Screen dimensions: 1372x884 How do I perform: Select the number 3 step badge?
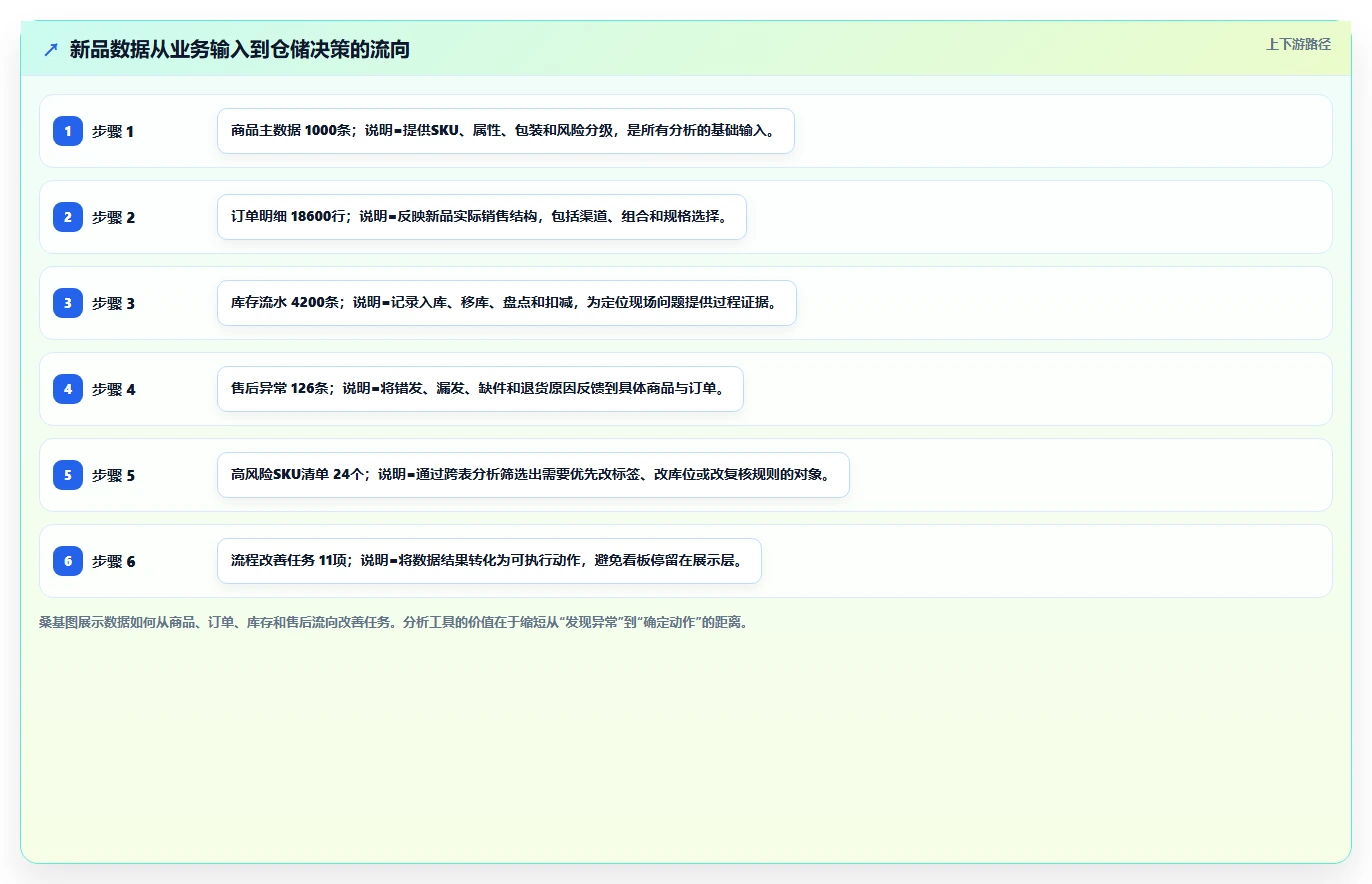68,303
